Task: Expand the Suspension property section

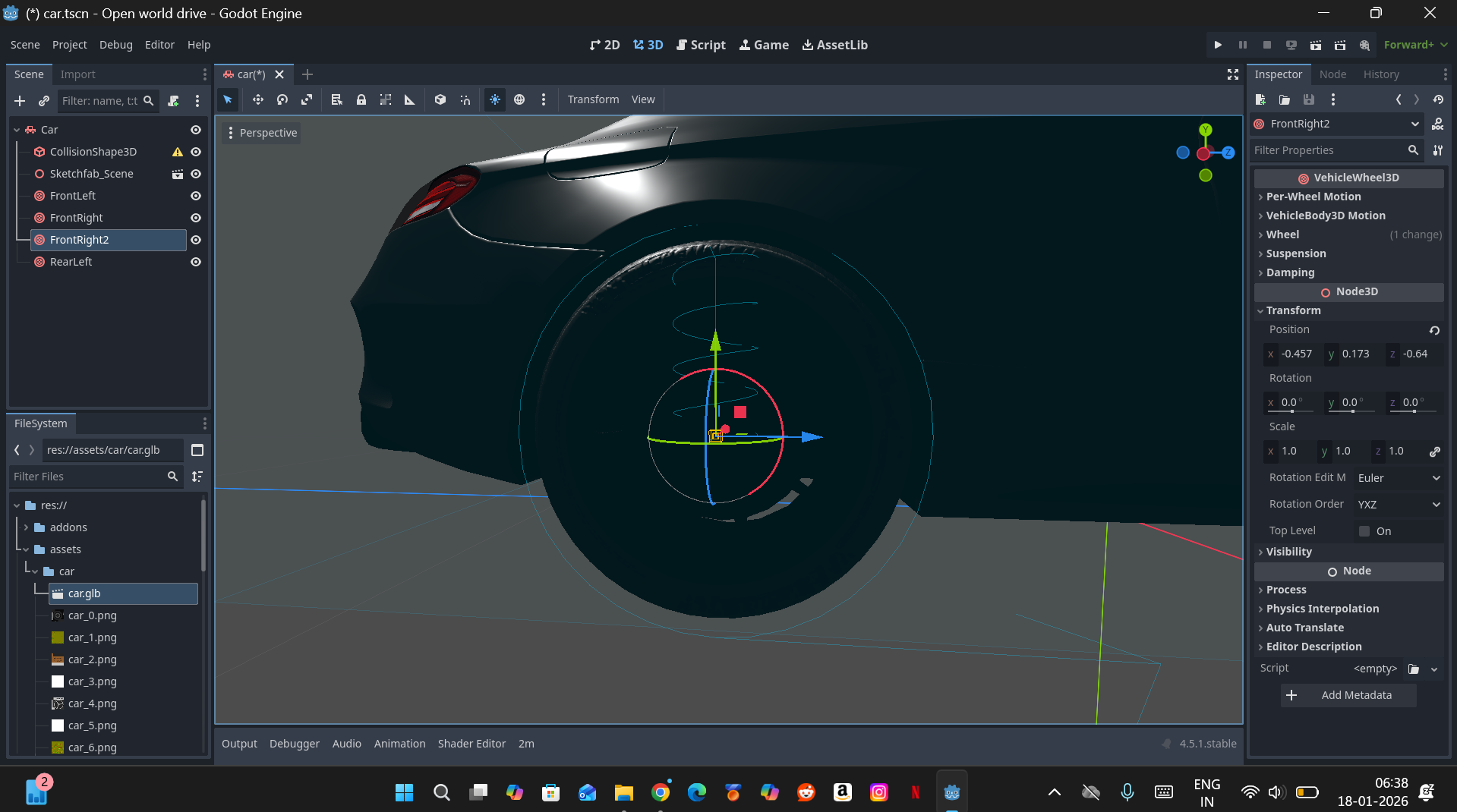Action: point(1296,253)
